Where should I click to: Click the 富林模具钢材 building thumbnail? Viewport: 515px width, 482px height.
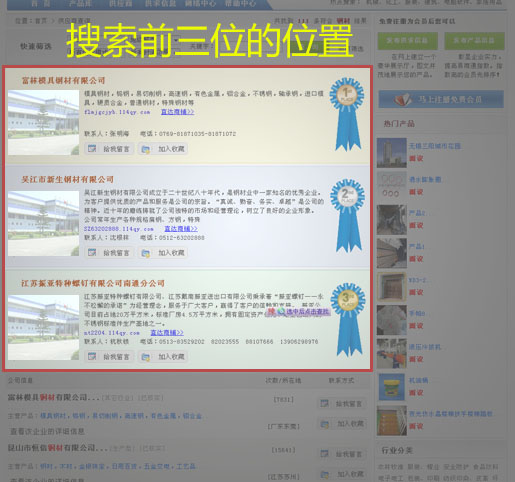tap(43, 122)
